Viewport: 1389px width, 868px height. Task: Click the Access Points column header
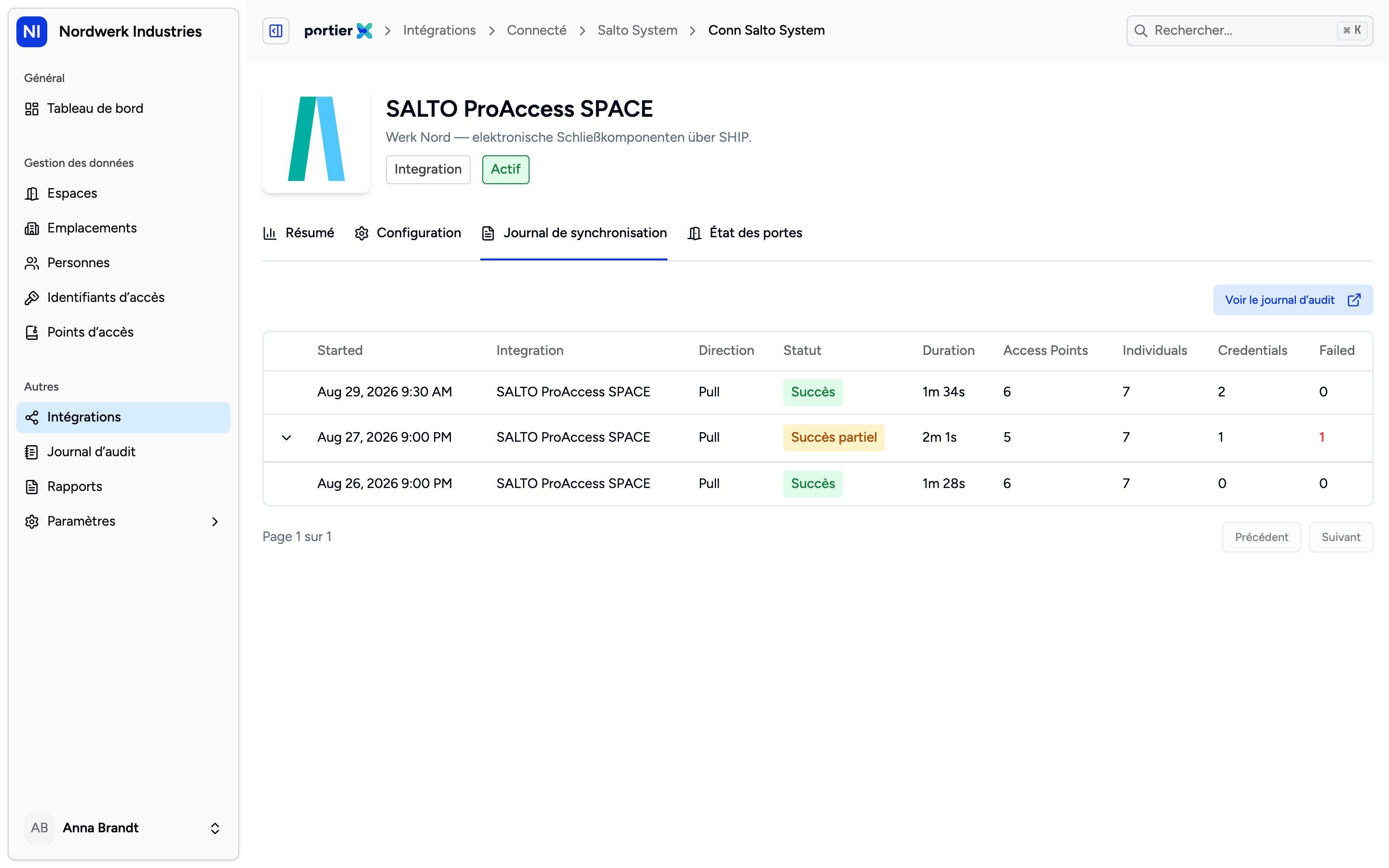point(1045,350)
